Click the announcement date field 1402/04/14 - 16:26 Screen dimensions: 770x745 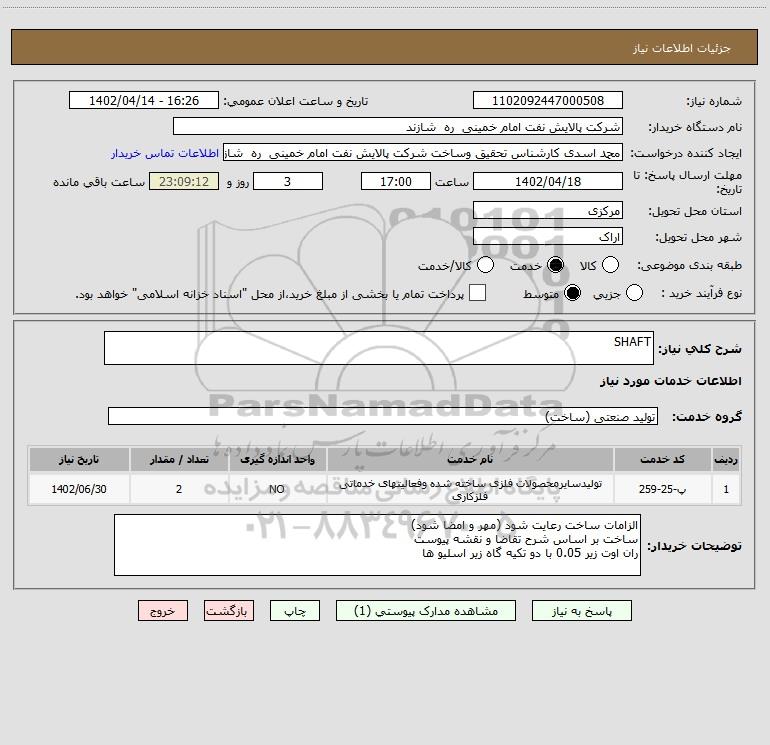click(144, 101)
